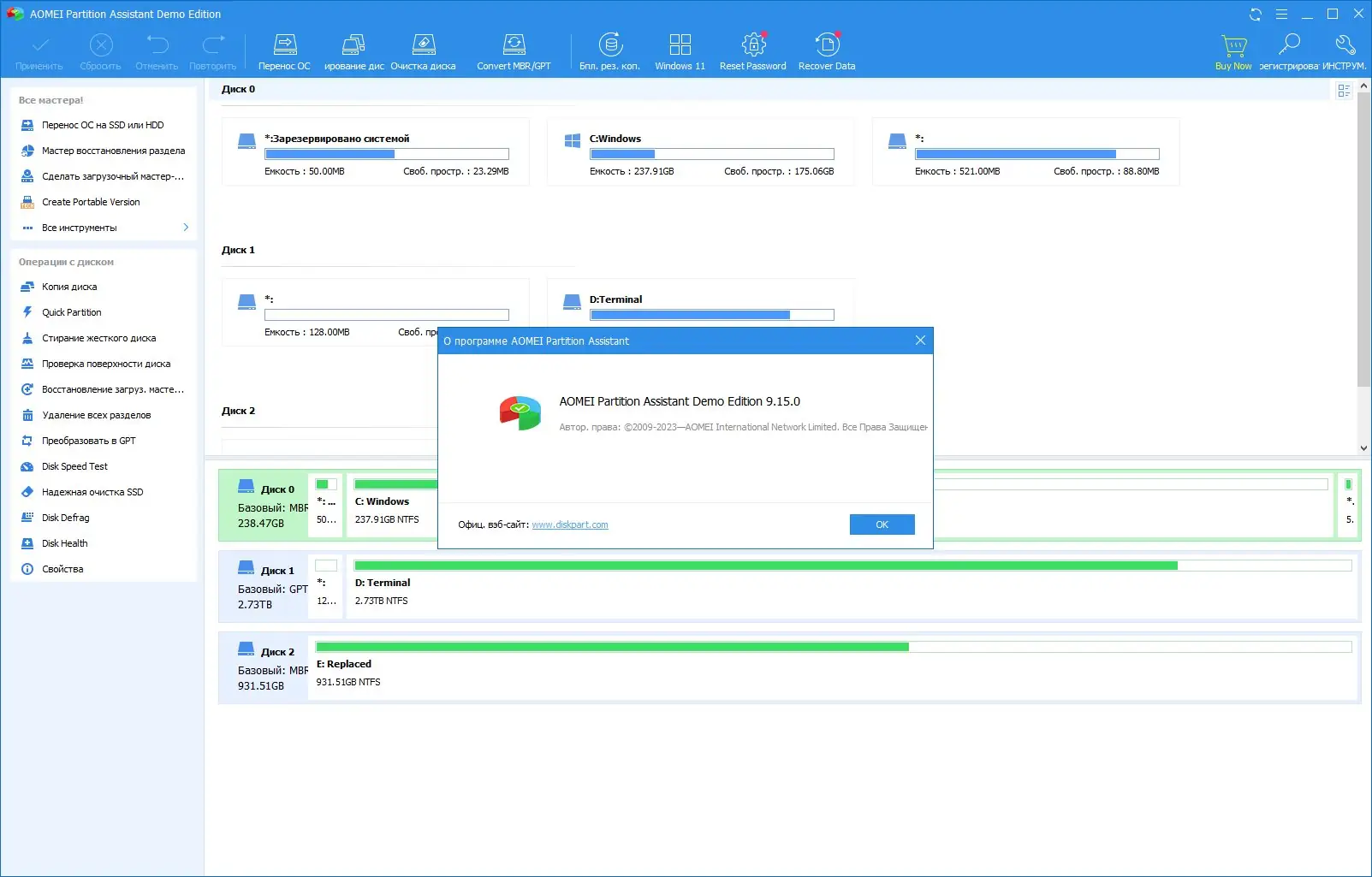Open the www.diskpart.com link
This screenshot has height=877, width=1372.
point(570,524)
